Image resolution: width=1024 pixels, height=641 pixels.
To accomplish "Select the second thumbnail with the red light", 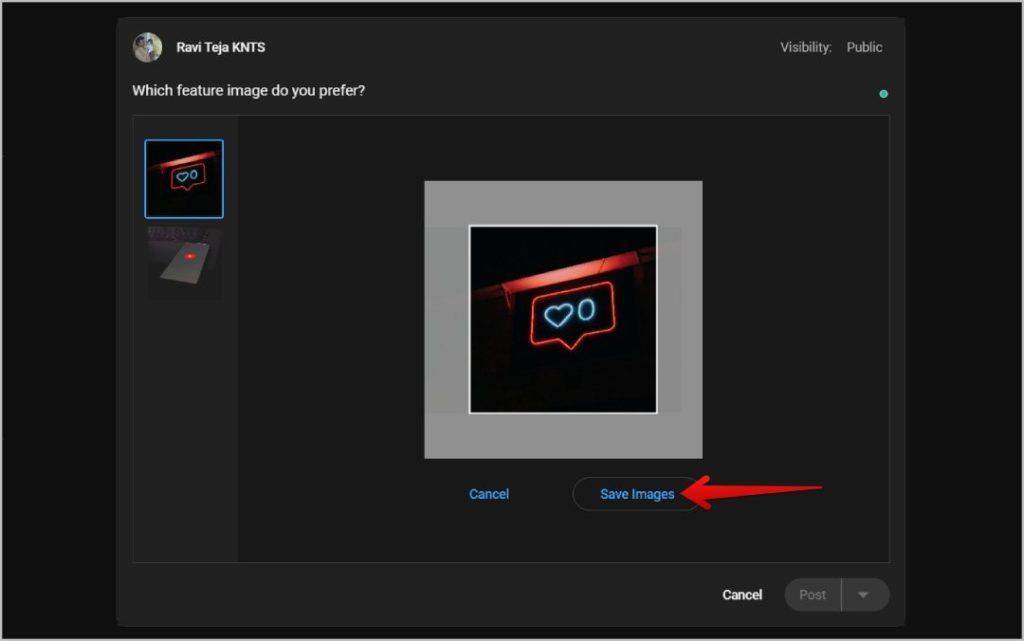I will point(184,263).
